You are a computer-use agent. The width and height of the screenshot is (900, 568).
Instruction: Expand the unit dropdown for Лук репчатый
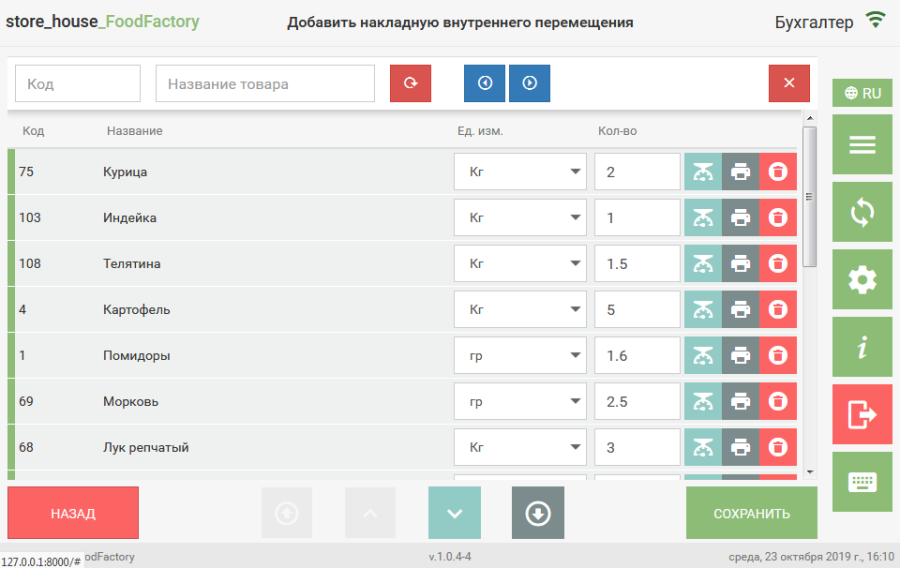(x=520, y=448)
